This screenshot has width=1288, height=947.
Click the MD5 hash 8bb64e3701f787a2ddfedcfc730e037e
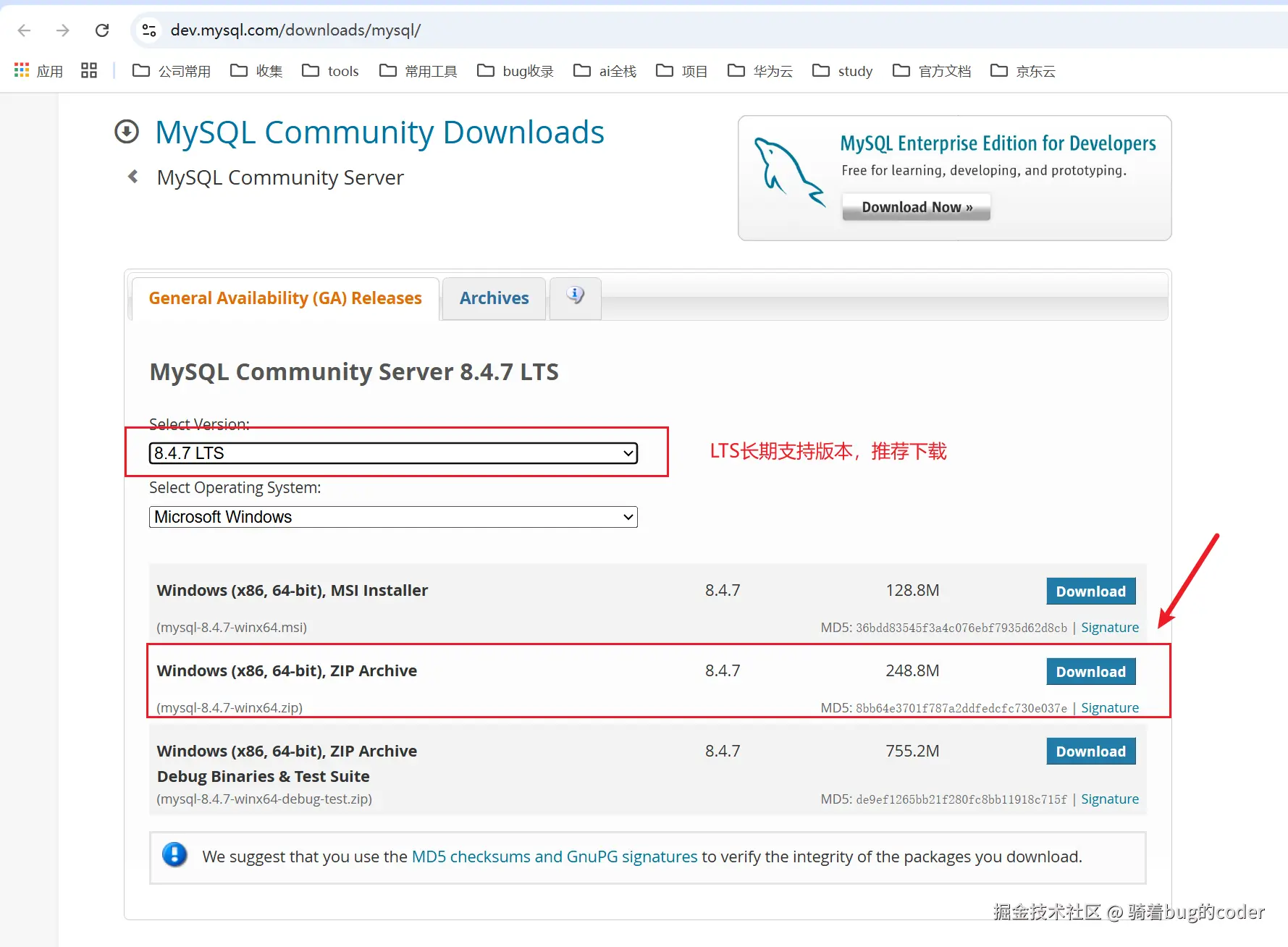[961, 709]
